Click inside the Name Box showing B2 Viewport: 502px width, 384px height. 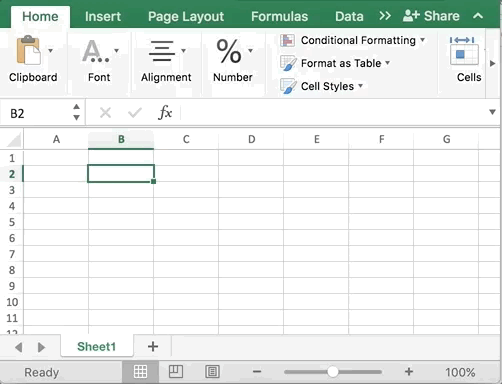click(37, 113)
